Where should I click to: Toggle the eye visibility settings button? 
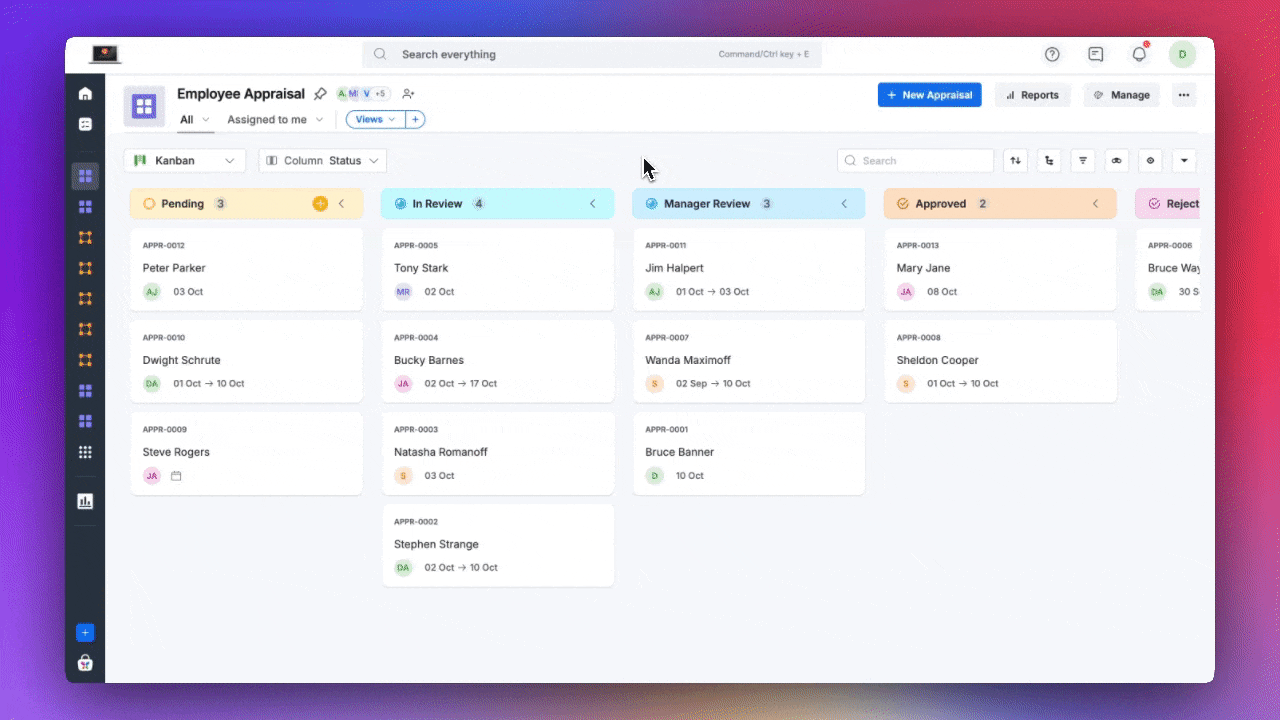pyautogui.click(x=1150, y=160)
